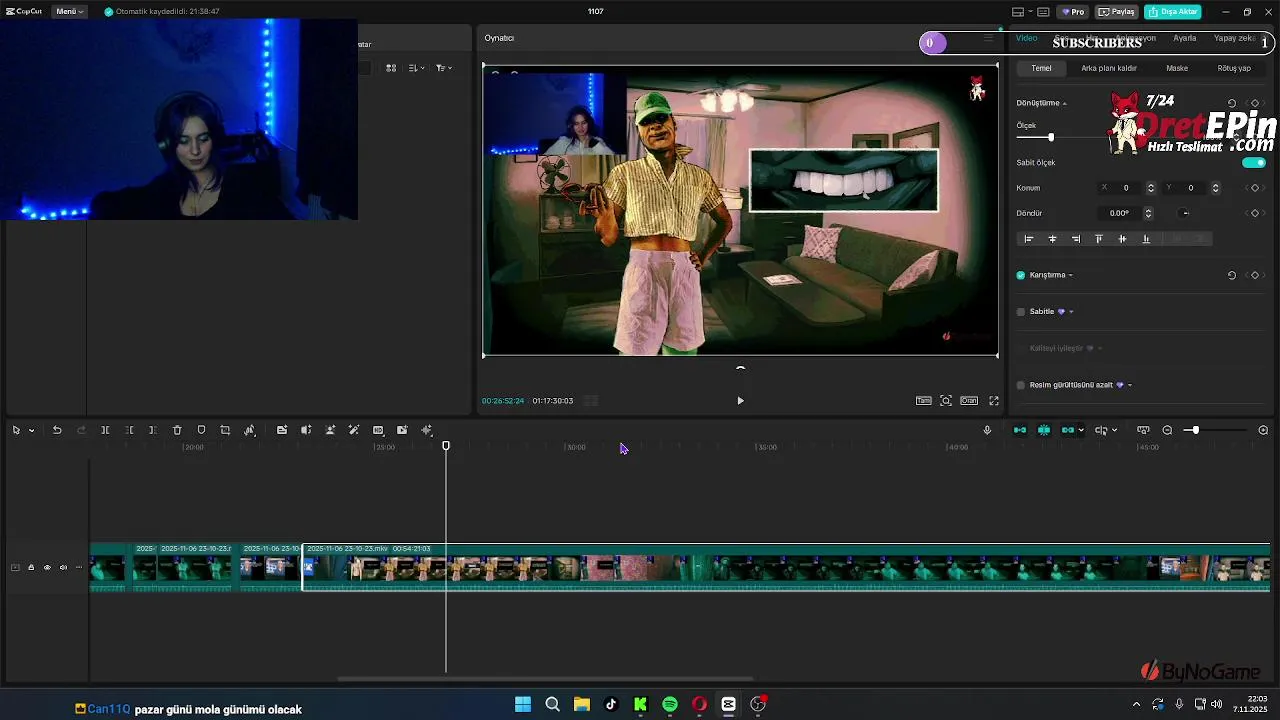Delete selected clip with trash icon

coord(177,430)
